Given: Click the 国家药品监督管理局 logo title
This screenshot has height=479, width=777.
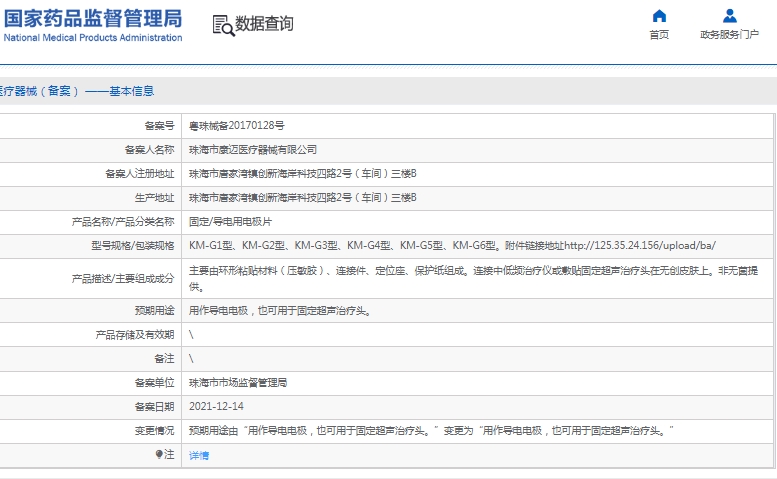Looking at the screenshot, I should coord(93,19).
